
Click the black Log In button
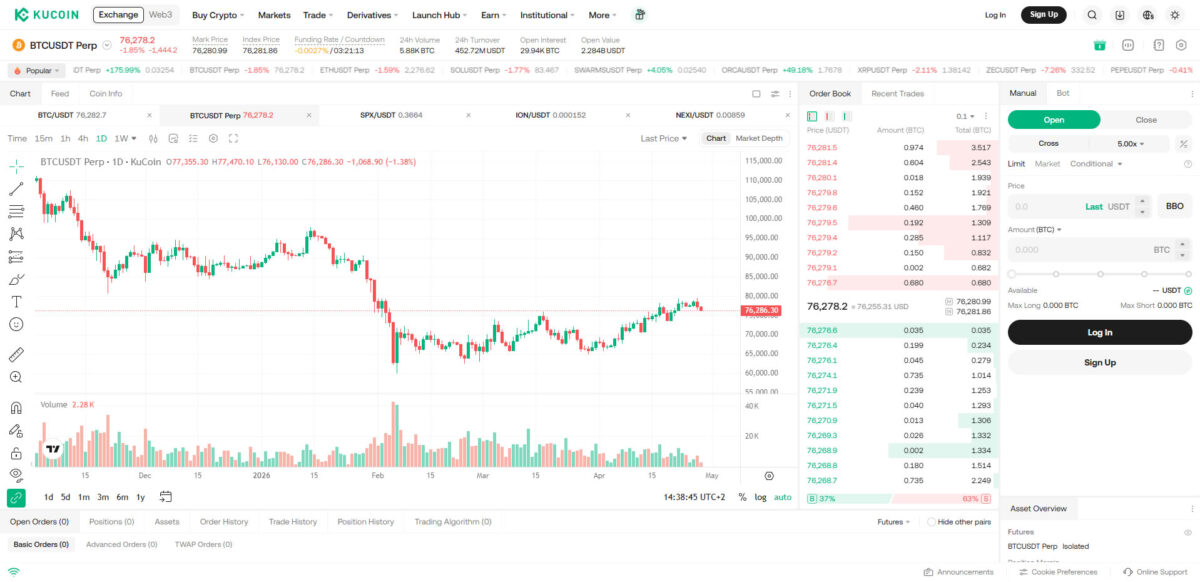click(1099, 332)
